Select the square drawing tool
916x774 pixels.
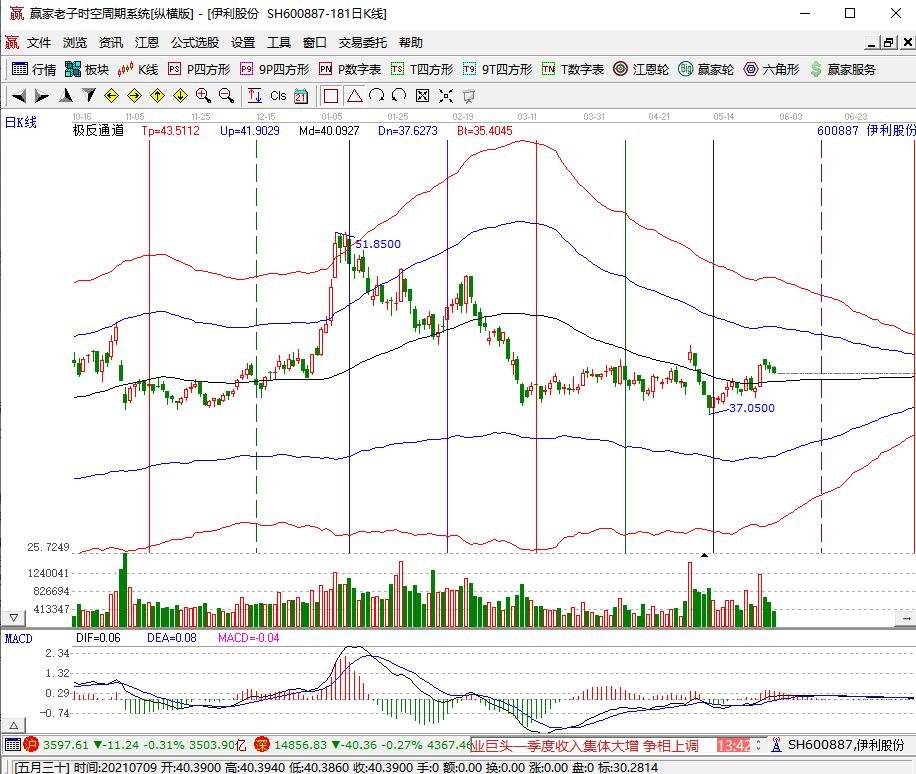(331, 96)
